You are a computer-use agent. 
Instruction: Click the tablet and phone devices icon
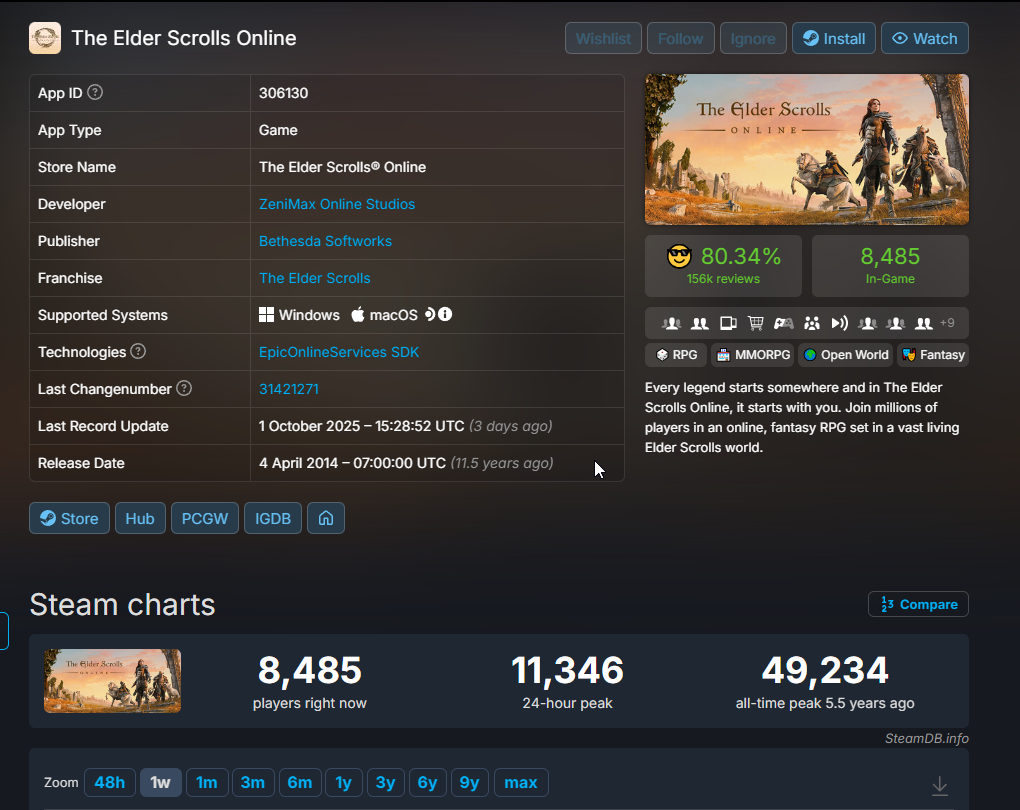point(728,323)
